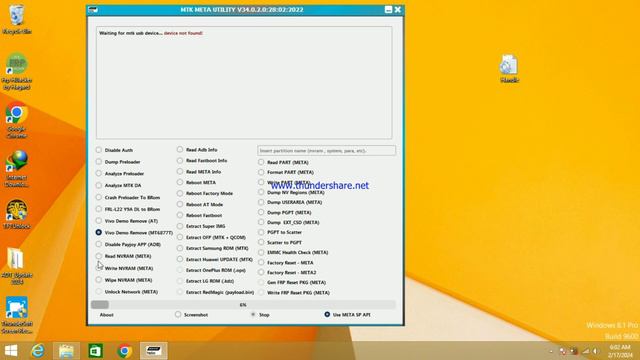640x360 pixels.
Task: Switch to MTK Meta Utility taskbar button
Action: [x=154, y=351]
